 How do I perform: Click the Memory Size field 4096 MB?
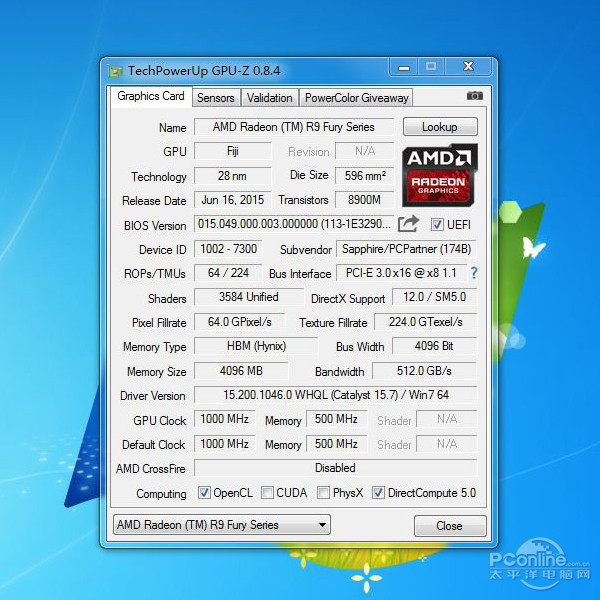(x=241, y=371)
